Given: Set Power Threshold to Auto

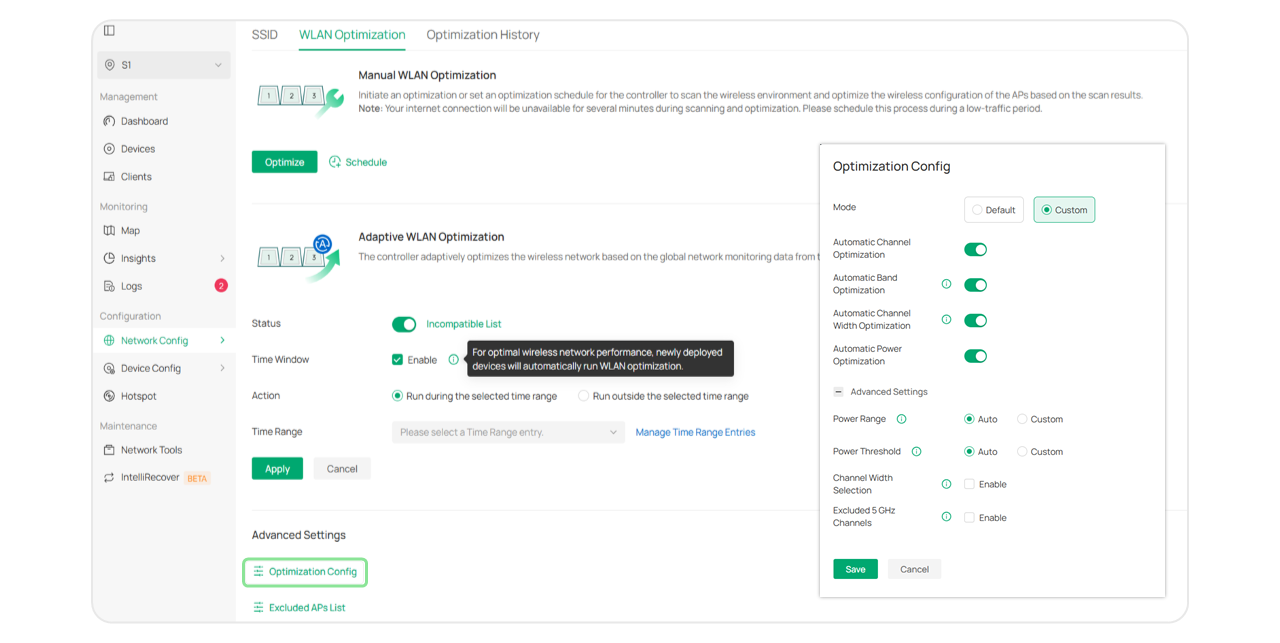Looking at the screenshot, I should 969,452.
